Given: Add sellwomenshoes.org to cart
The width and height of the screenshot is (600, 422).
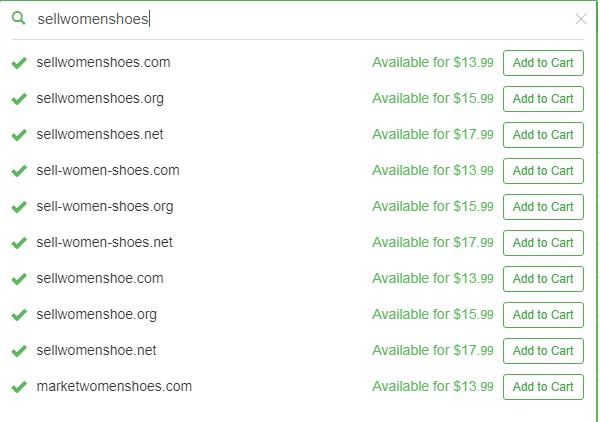Looking at the screenshot, I should 543,99.
